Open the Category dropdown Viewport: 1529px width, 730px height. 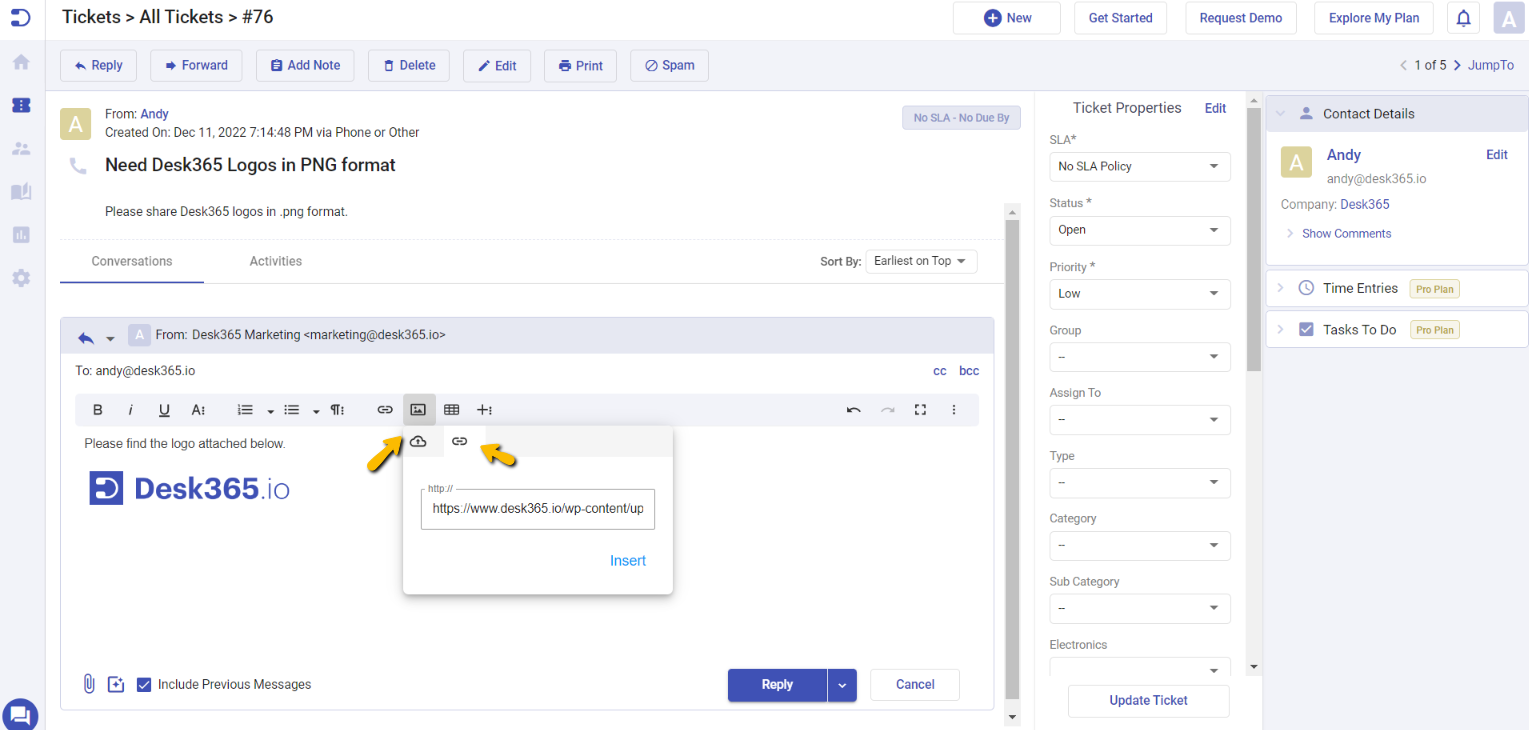coord(1140,546)
